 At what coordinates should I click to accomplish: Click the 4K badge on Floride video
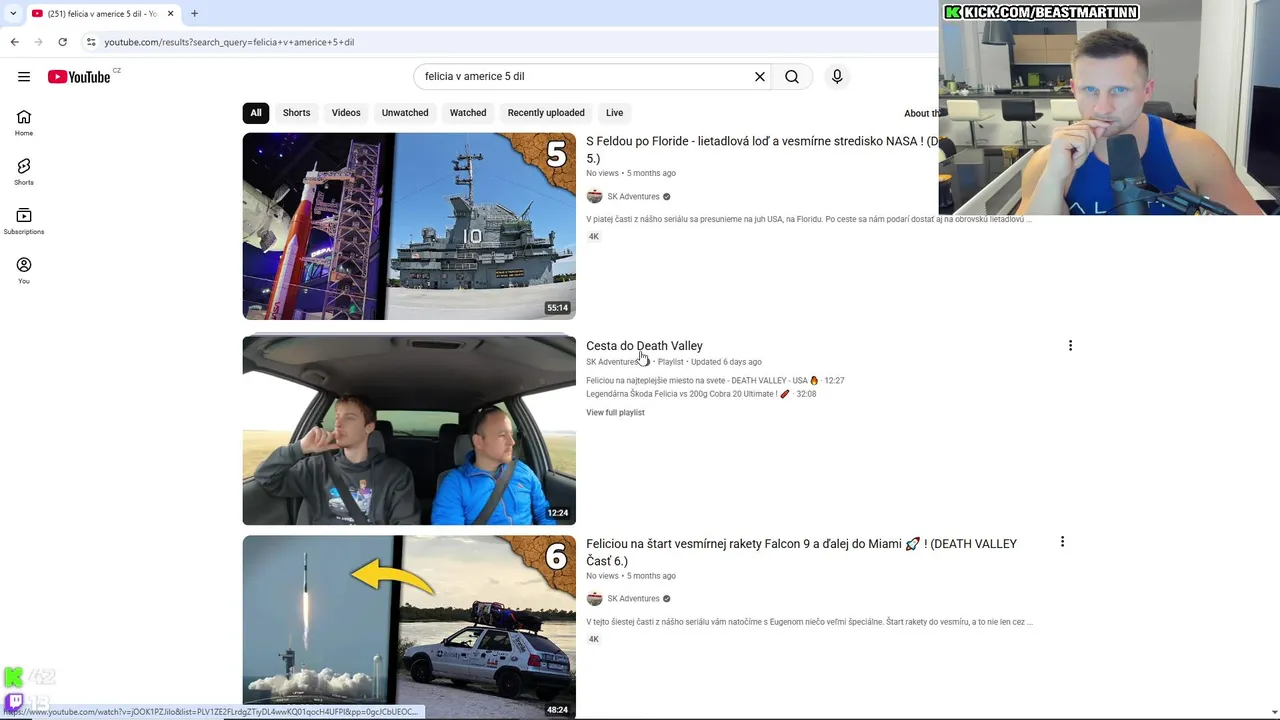tap(594, 237)
